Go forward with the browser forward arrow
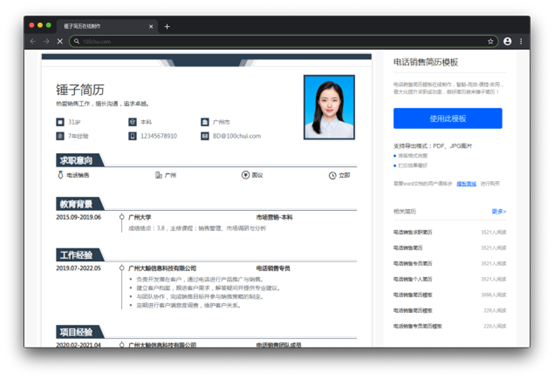The width and height of the screenshot is (554, 379). pyautogui.click(x=46, y=41)
